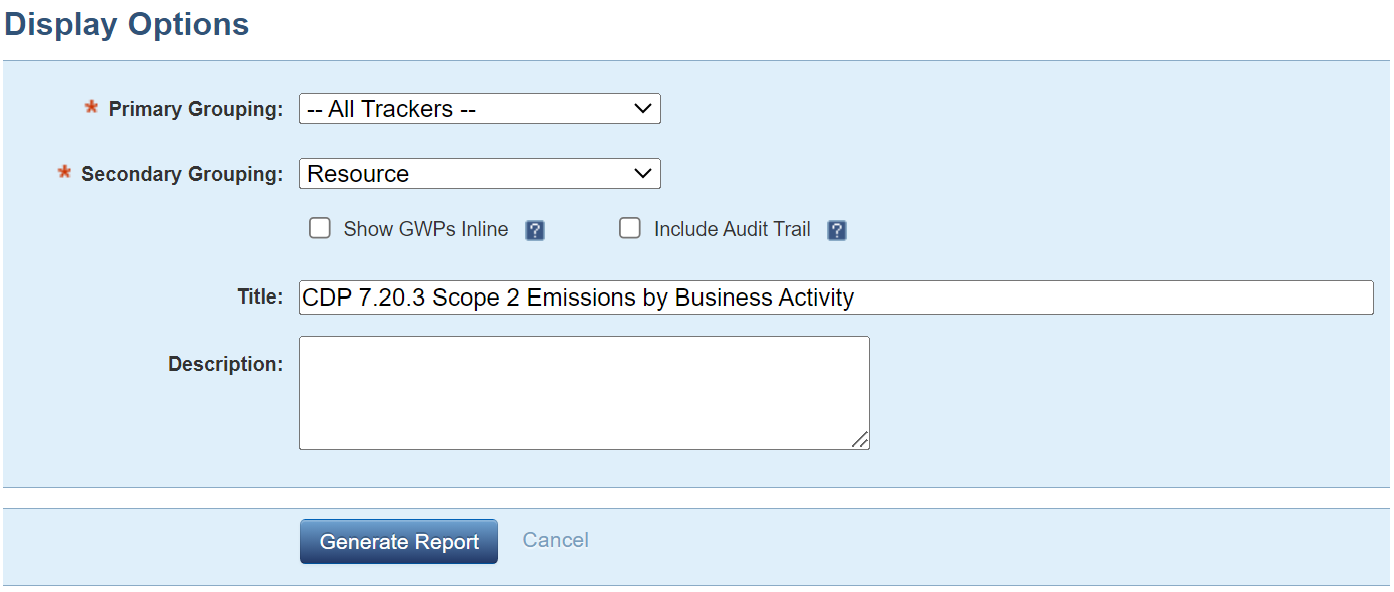Open the Primary Grouping dropdown
This screenshot has width=1394, height=592.
pyautogui.click(x=480, y=109)
